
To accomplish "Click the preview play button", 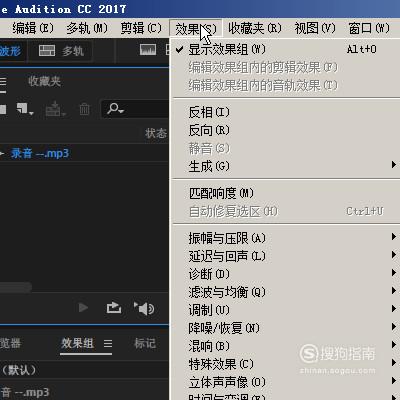I will tap(83, 307).
